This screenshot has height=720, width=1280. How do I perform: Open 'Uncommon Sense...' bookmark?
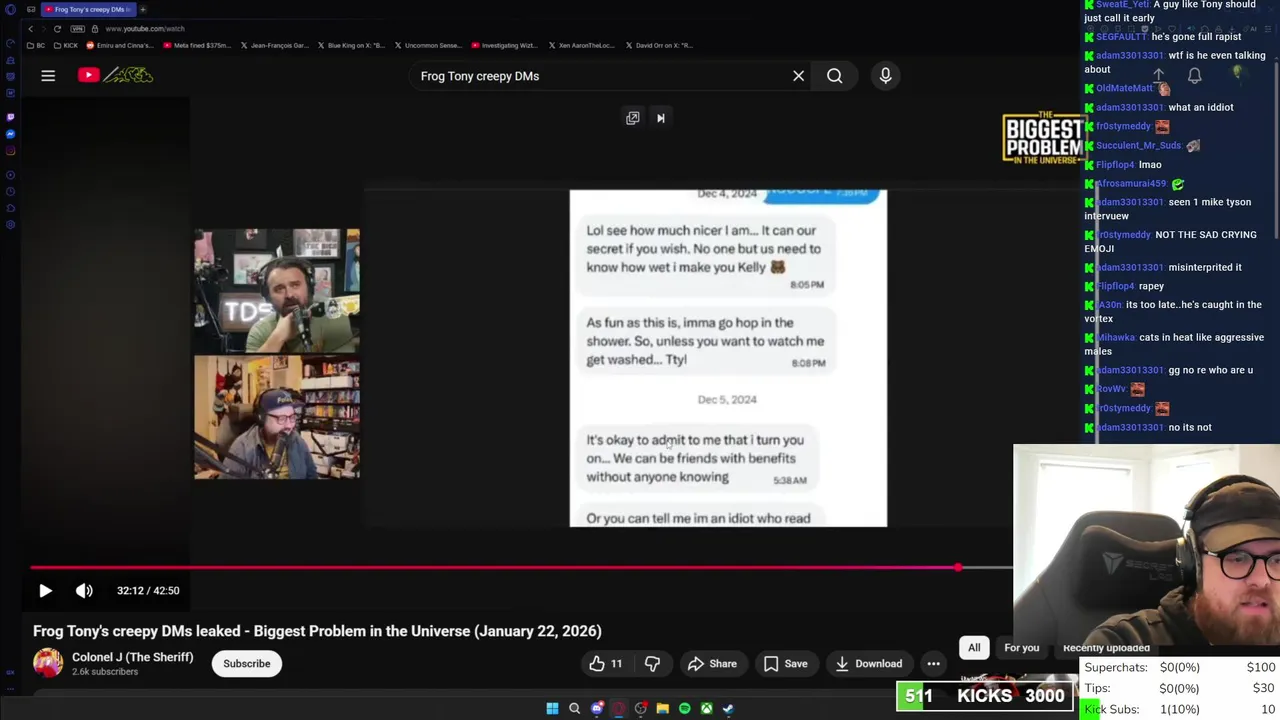[x=428, y=45]
